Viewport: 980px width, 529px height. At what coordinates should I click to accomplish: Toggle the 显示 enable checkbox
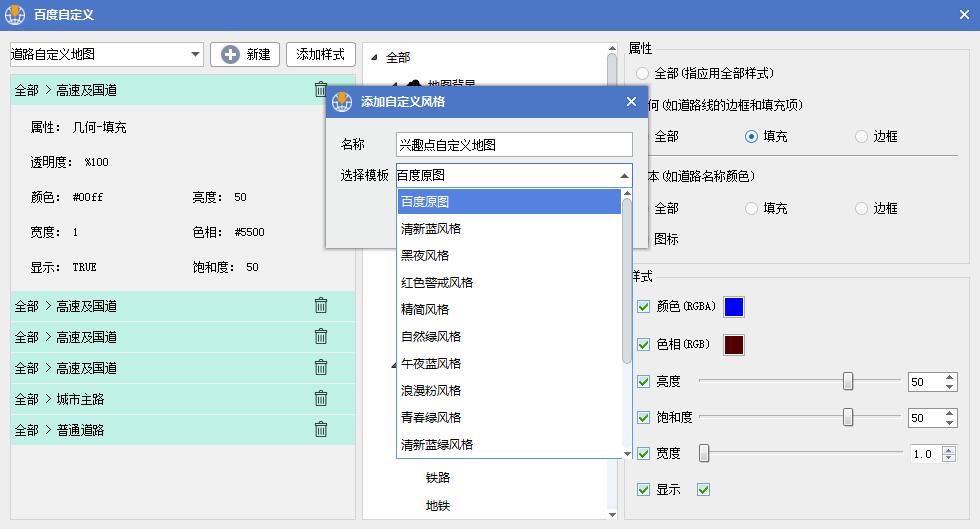click(643, 490)
